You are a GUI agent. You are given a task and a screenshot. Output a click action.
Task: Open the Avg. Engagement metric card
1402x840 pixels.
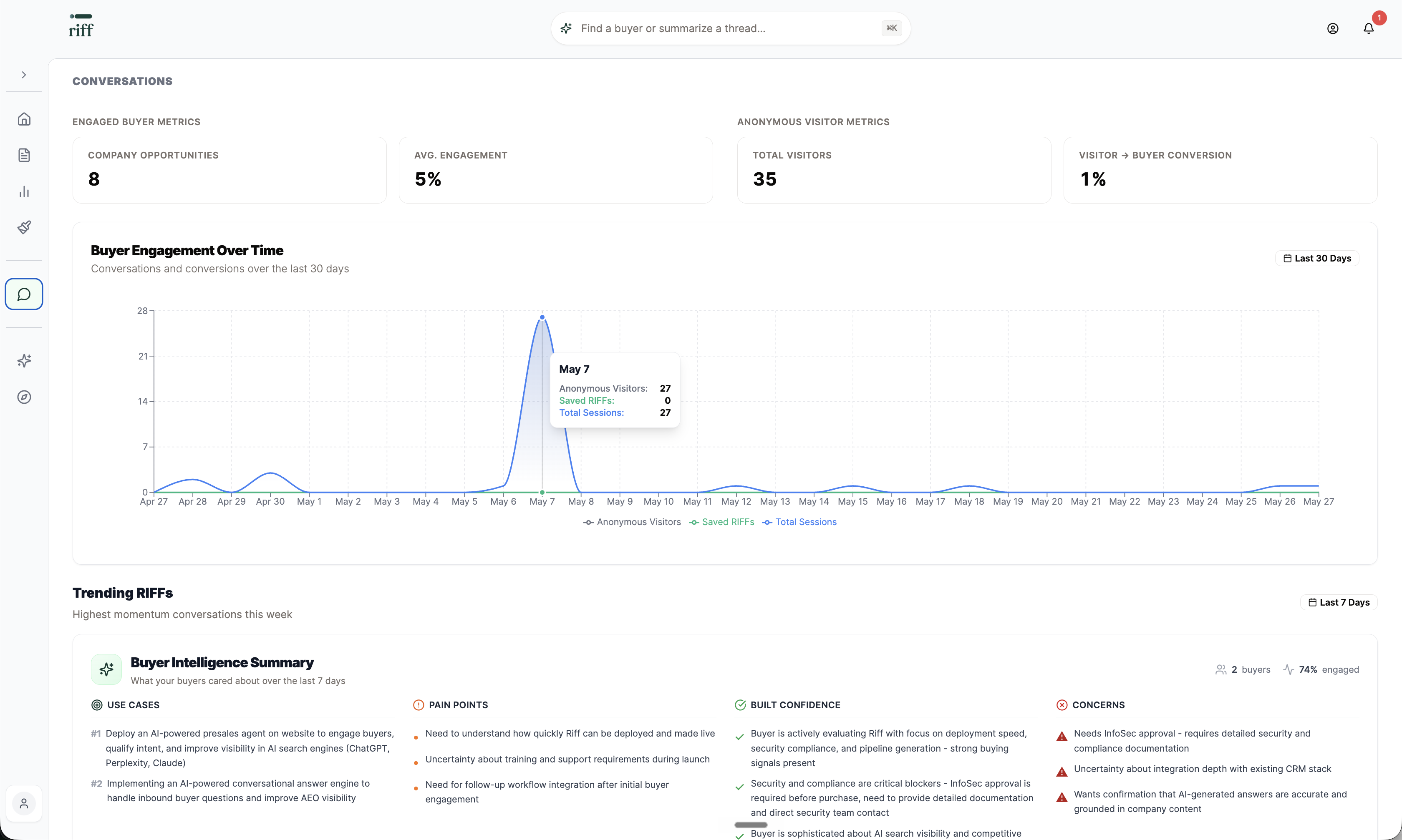tap(555, 170)
